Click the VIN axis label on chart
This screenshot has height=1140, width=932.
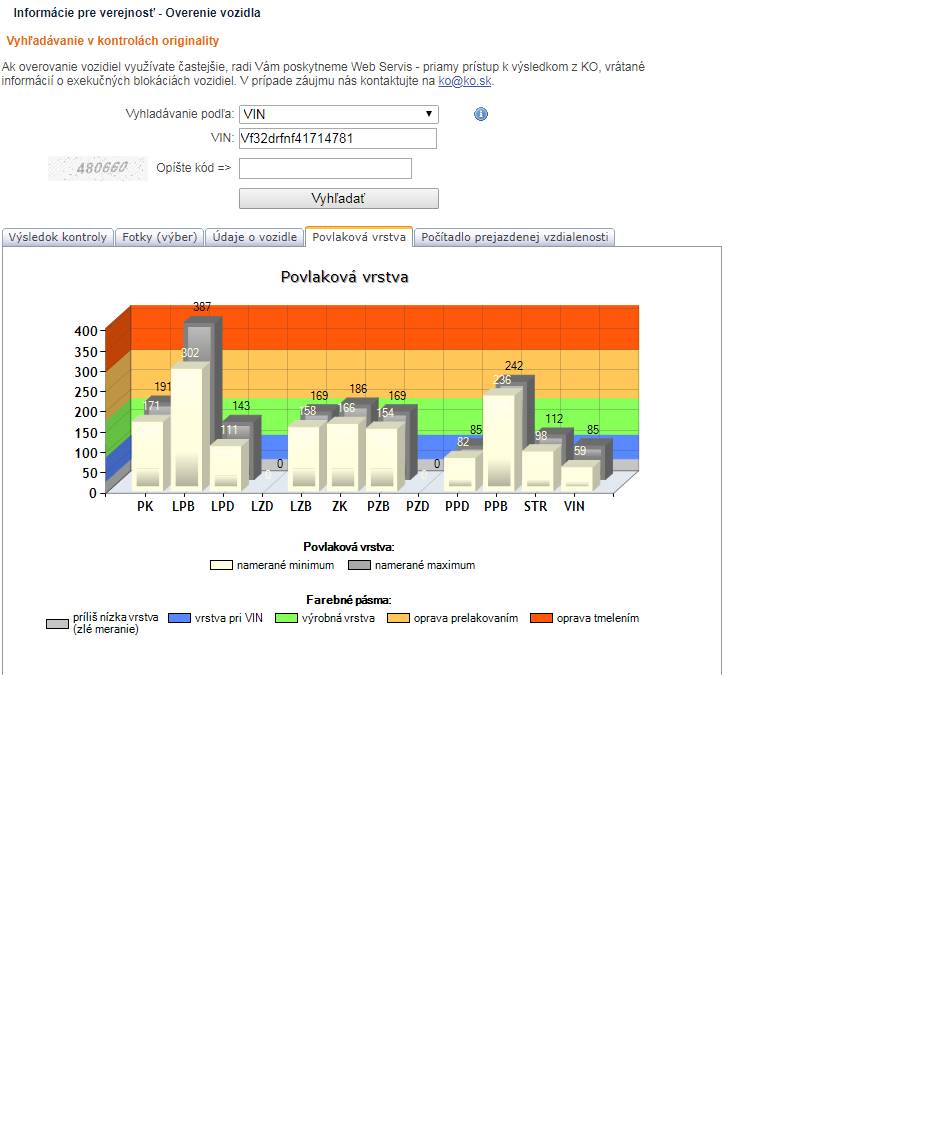pos(574,506)
